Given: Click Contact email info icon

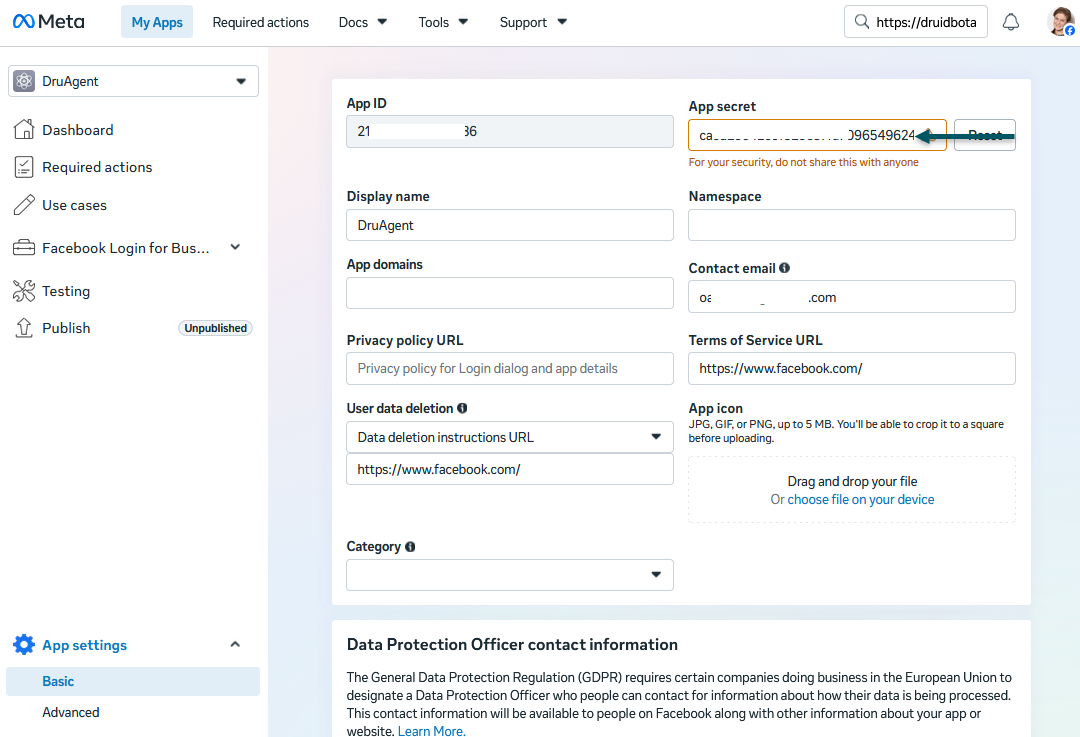Looking at the screenshot, I should click(785, 268).
